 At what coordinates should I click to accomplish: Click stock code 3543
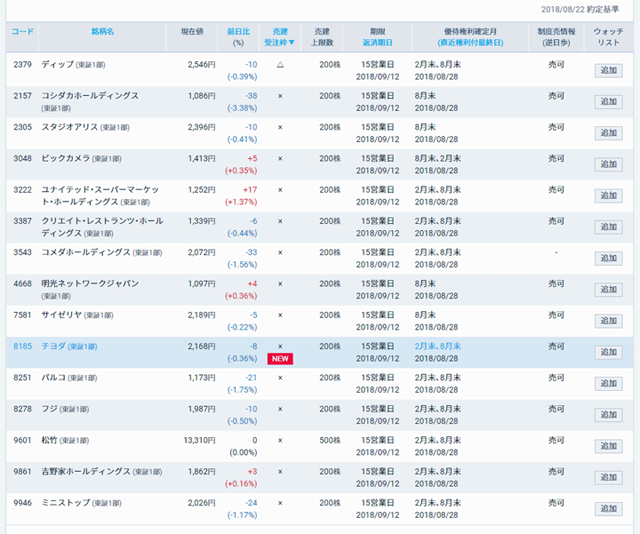(x=22, y=252)
